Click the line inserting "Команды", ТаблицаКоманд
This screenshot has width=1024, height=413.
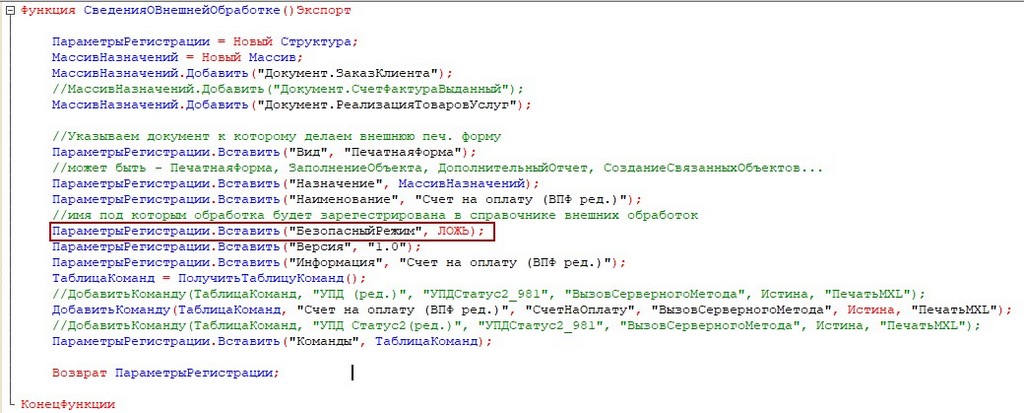[x=270, y=341]
